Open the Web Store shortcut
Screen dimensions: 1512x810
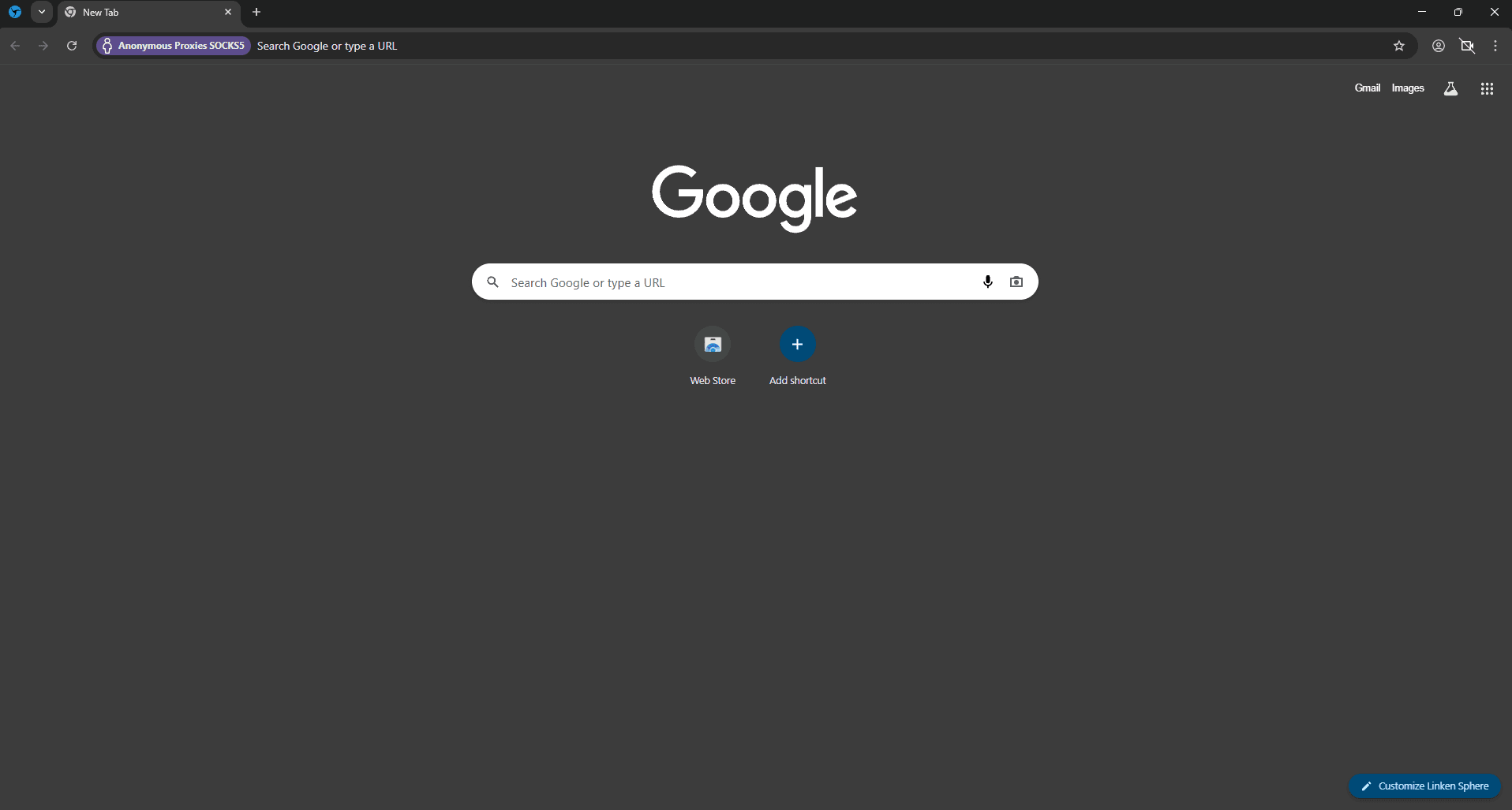(x=713, y=345)
